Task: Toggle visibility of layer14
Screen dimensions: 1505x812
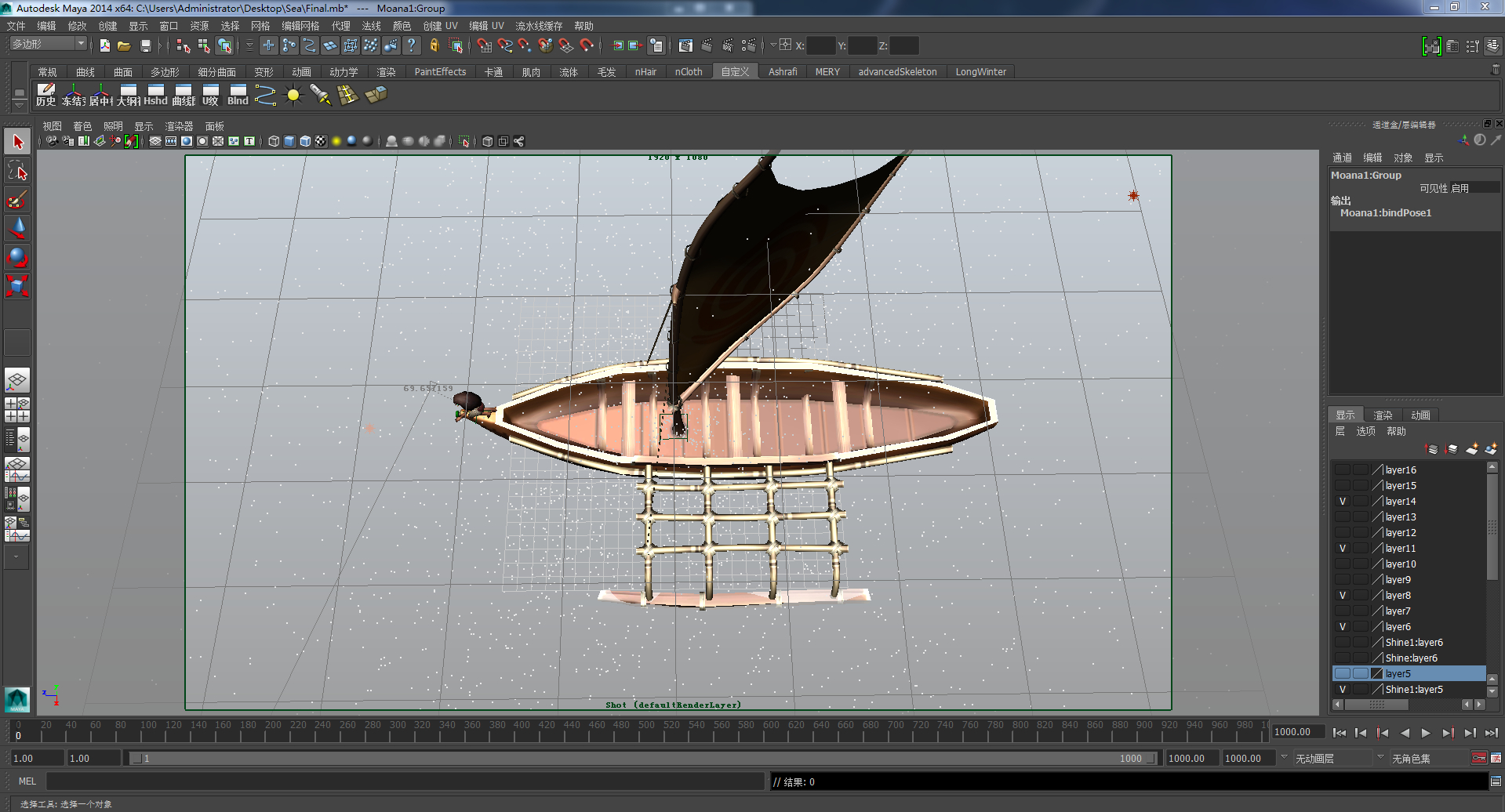Action: (x=1342, y=502)
